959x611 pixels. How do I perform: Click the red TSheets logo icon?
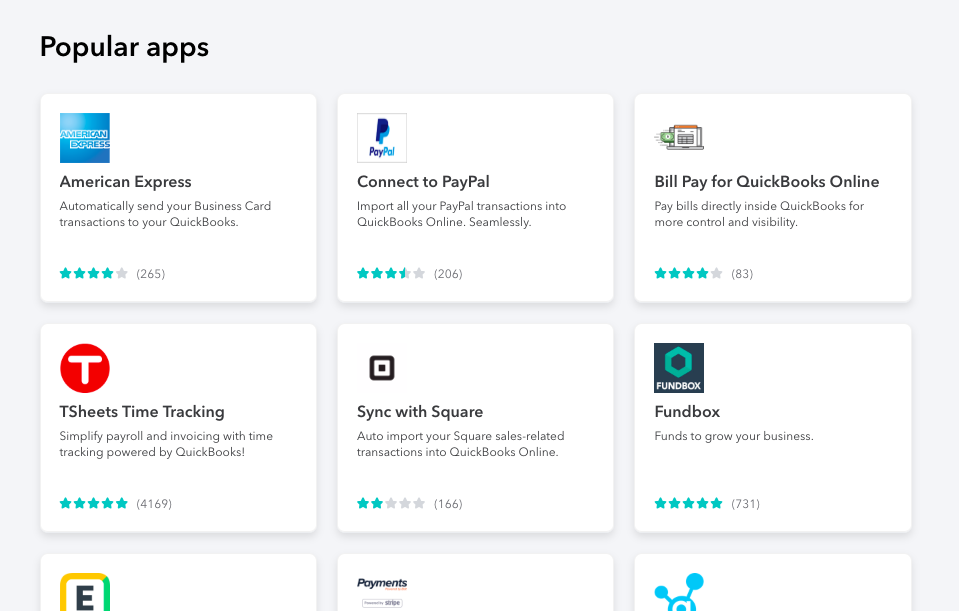85,368
